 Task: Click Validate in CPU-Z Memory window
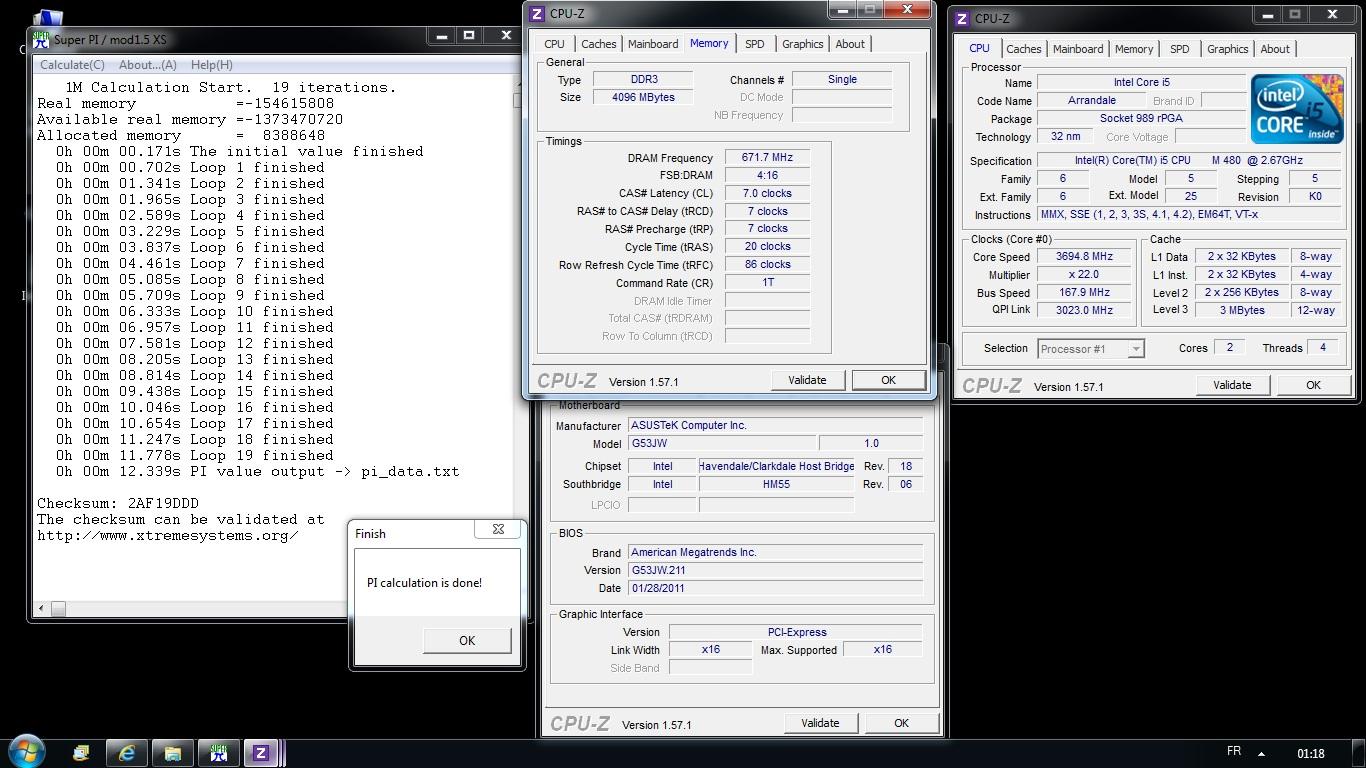click(x=807, y=380)
